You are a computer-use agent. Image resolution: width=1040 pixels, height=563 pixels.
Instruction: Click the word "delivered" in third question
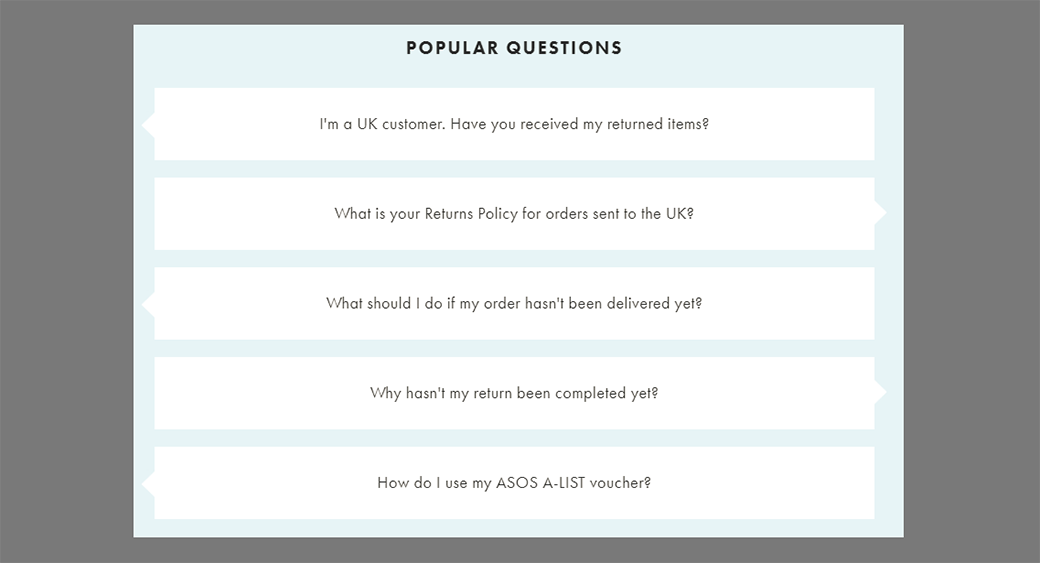(637, 303)
